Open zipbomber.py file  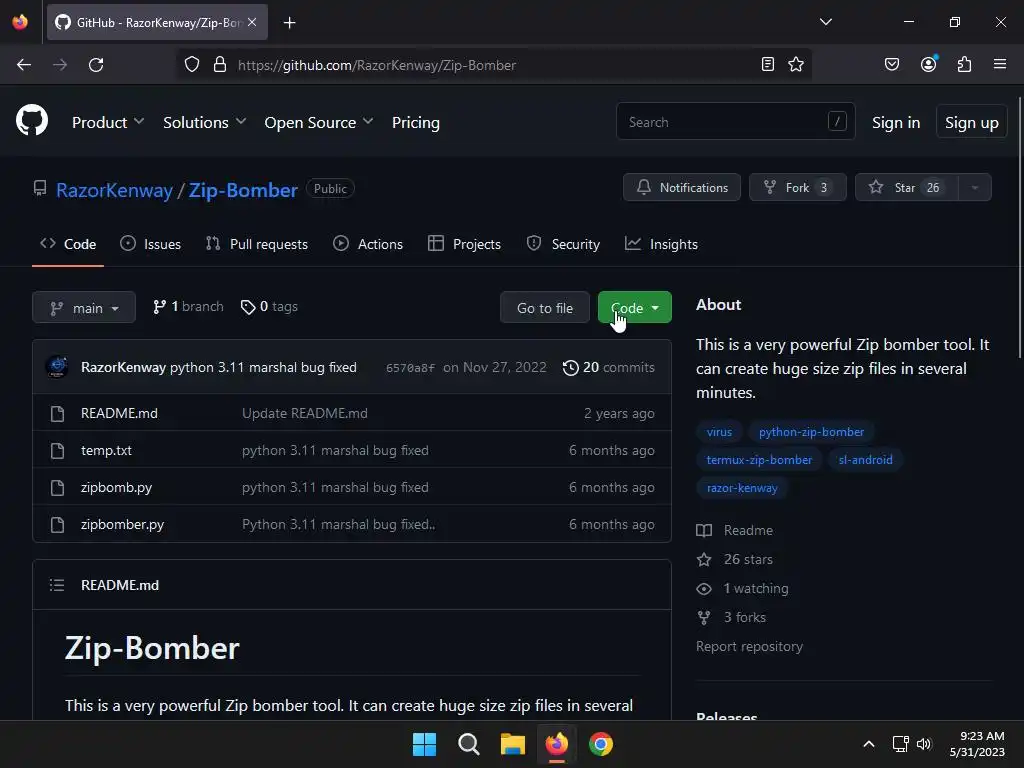click(x=122, y=524)
